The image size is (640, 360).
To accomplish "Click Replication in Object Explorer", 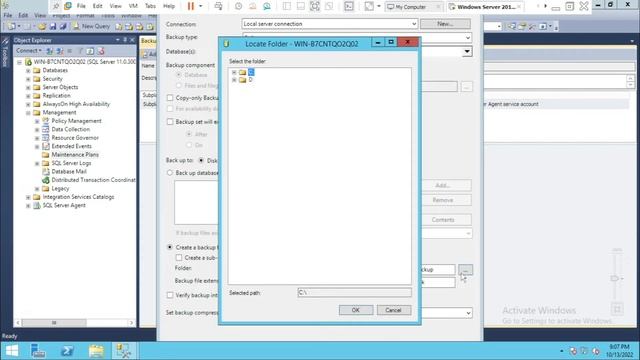I will [x=56, y=96].
